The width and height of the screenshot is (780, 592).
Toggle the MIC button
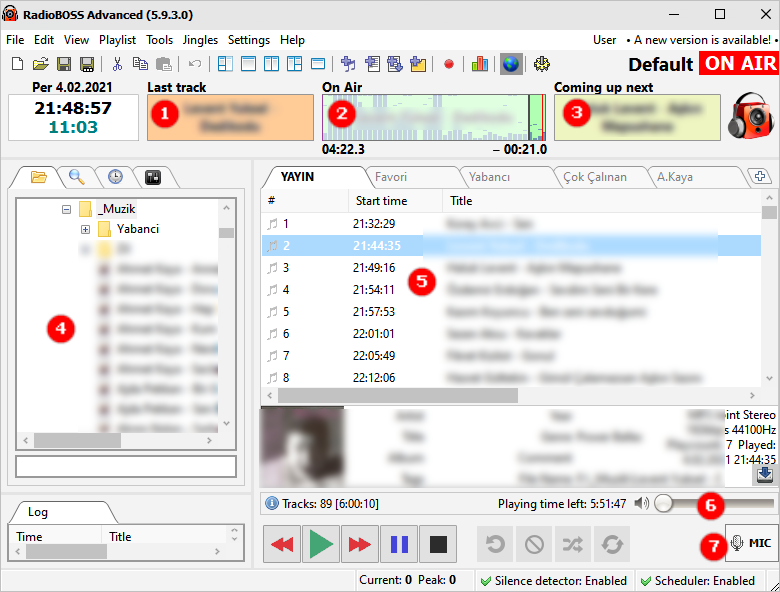752,543
